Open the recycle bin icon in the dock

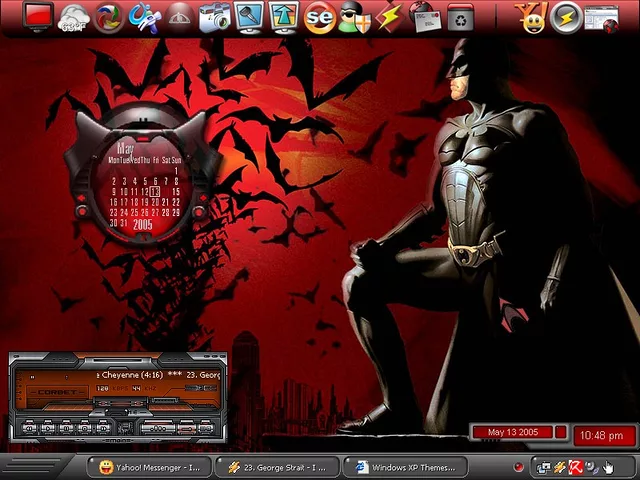[x=459, y=17]
